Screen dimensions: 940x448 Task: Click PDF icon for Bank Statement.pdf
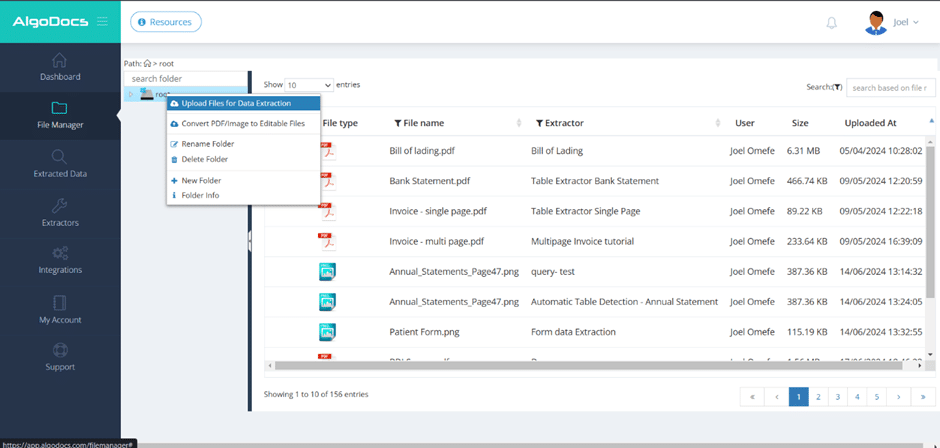pyautogui.click(x=327, y=181)
